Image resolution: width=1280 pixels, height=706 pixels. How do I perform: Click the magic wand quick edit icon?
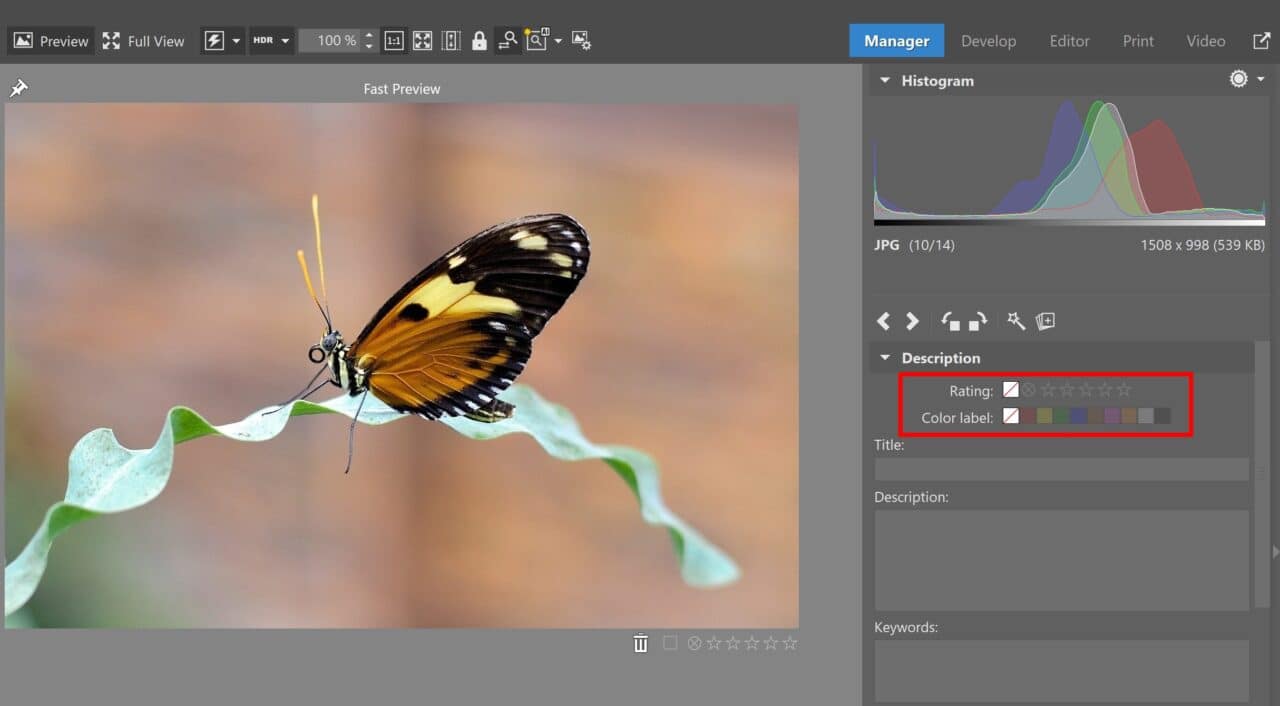1014,321
